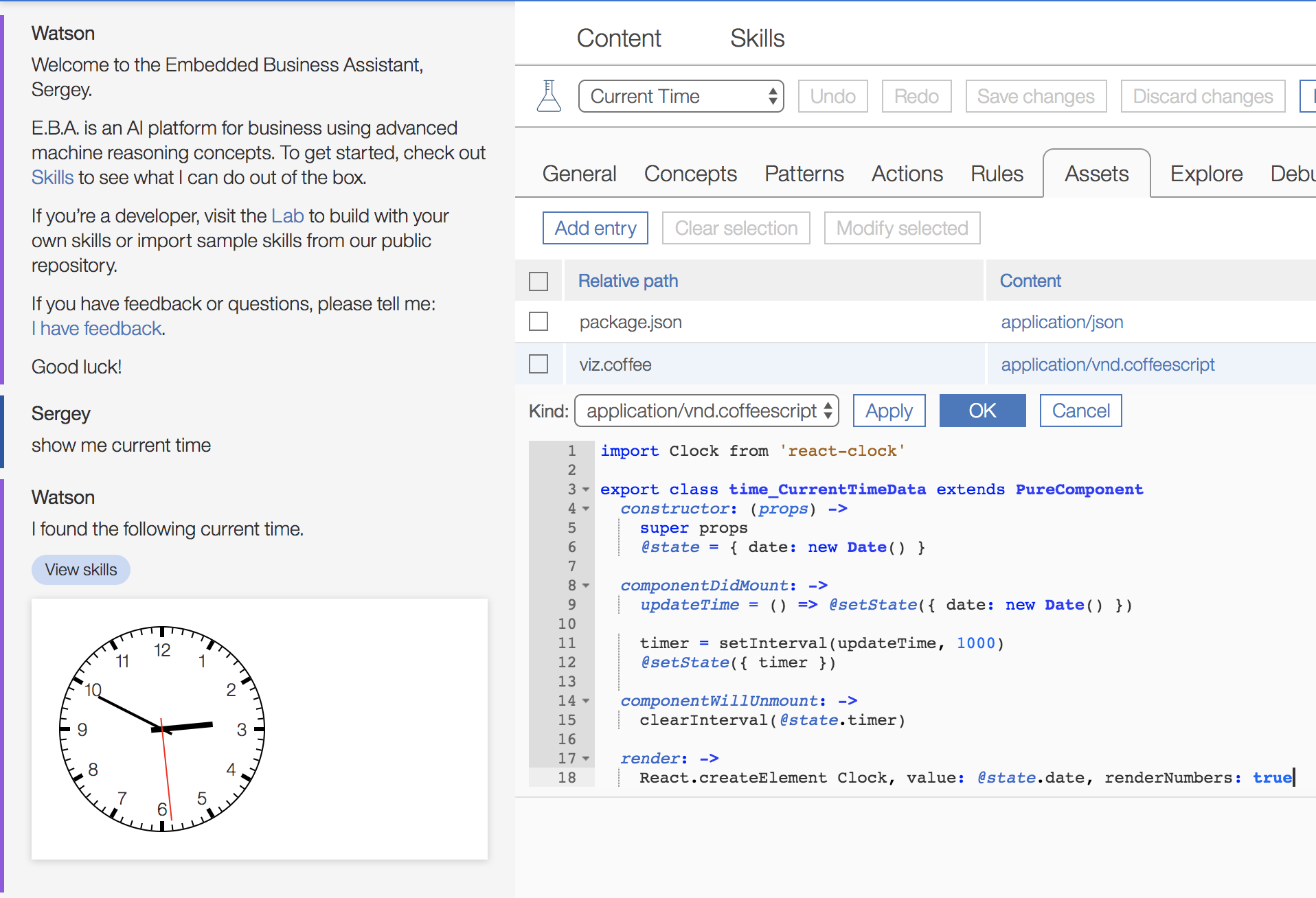Click the Apply button
1316x898 pixels.
coord(889,411)
